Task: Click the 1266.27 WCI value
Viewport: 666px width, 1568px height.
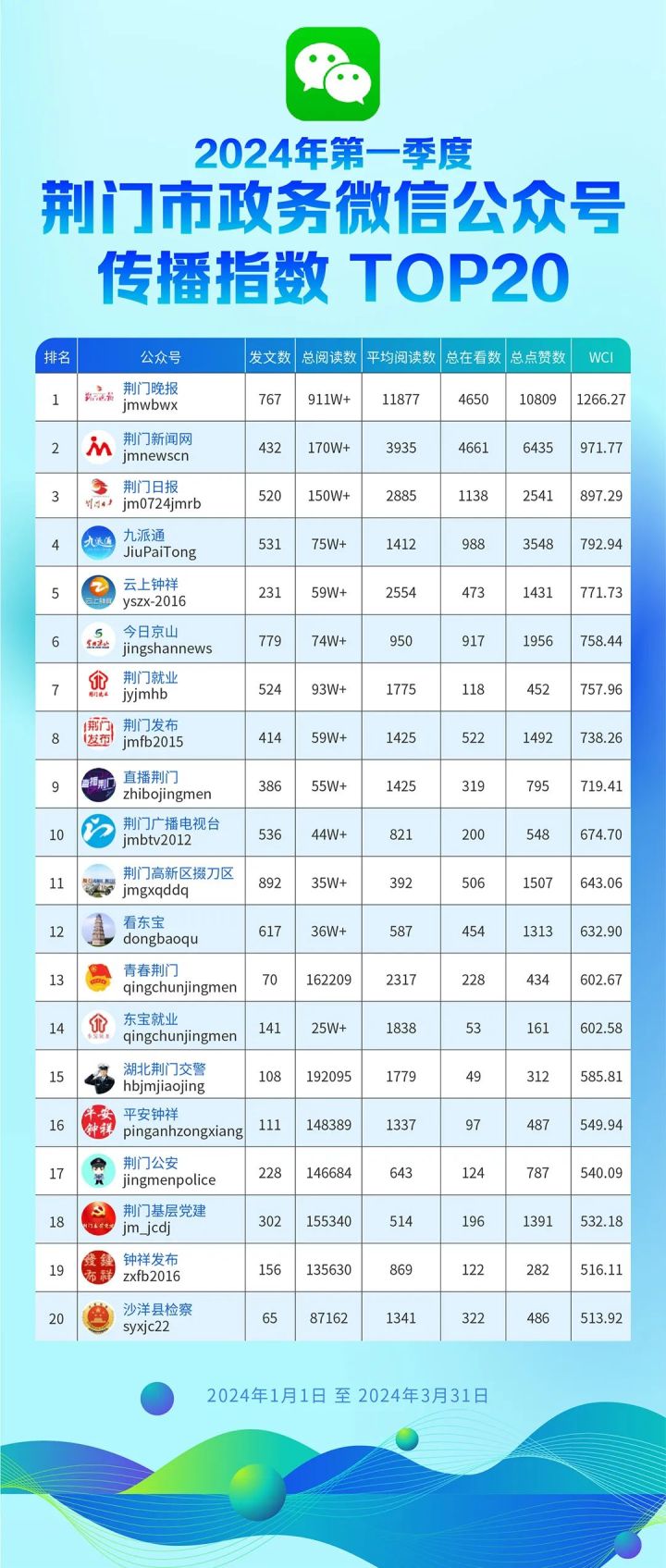Action: [x=601, y=400]
